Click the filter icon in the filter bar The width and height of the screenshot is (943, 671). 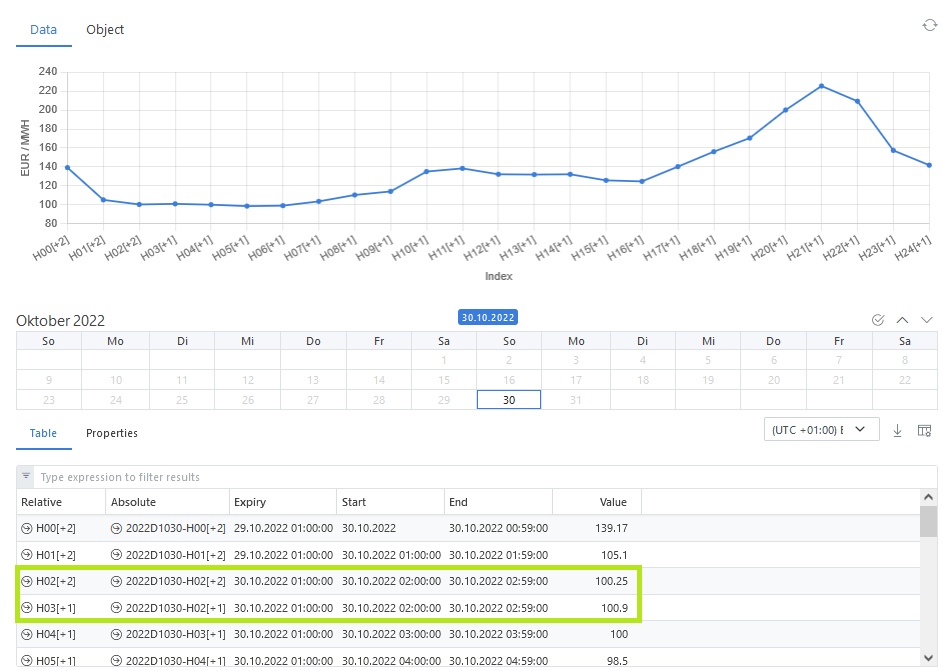(26, 477)
